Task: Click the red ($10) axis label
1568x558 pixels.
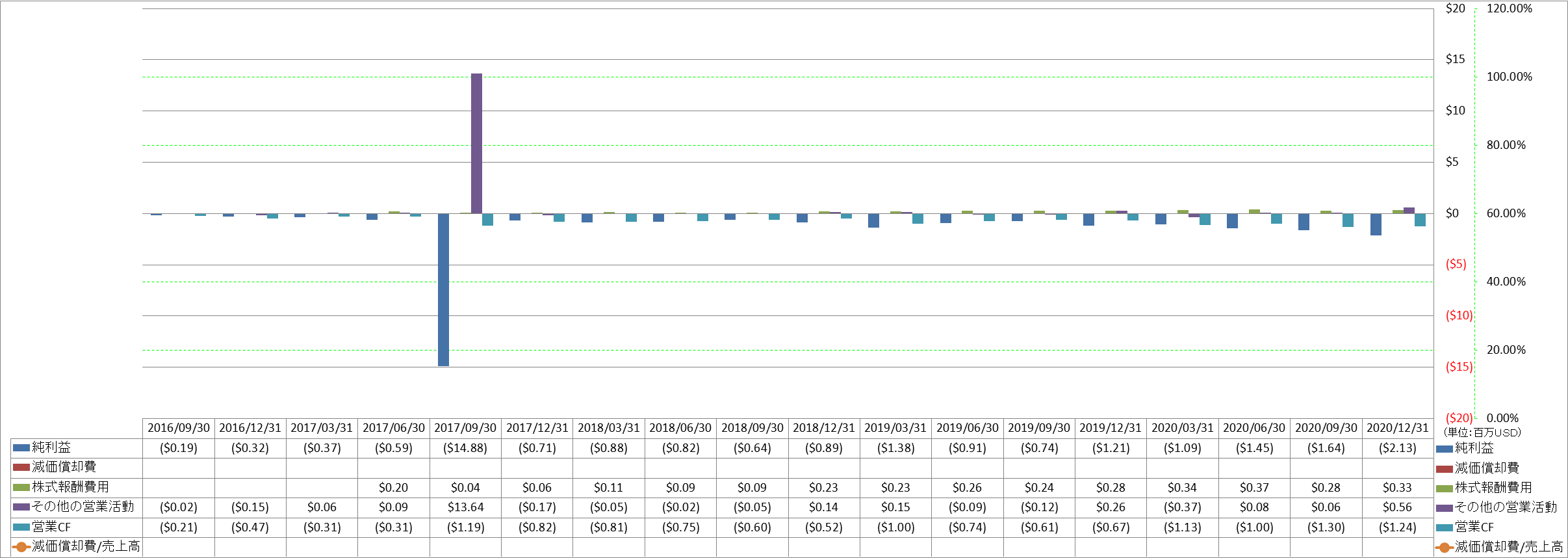Action: (1459, 315)
